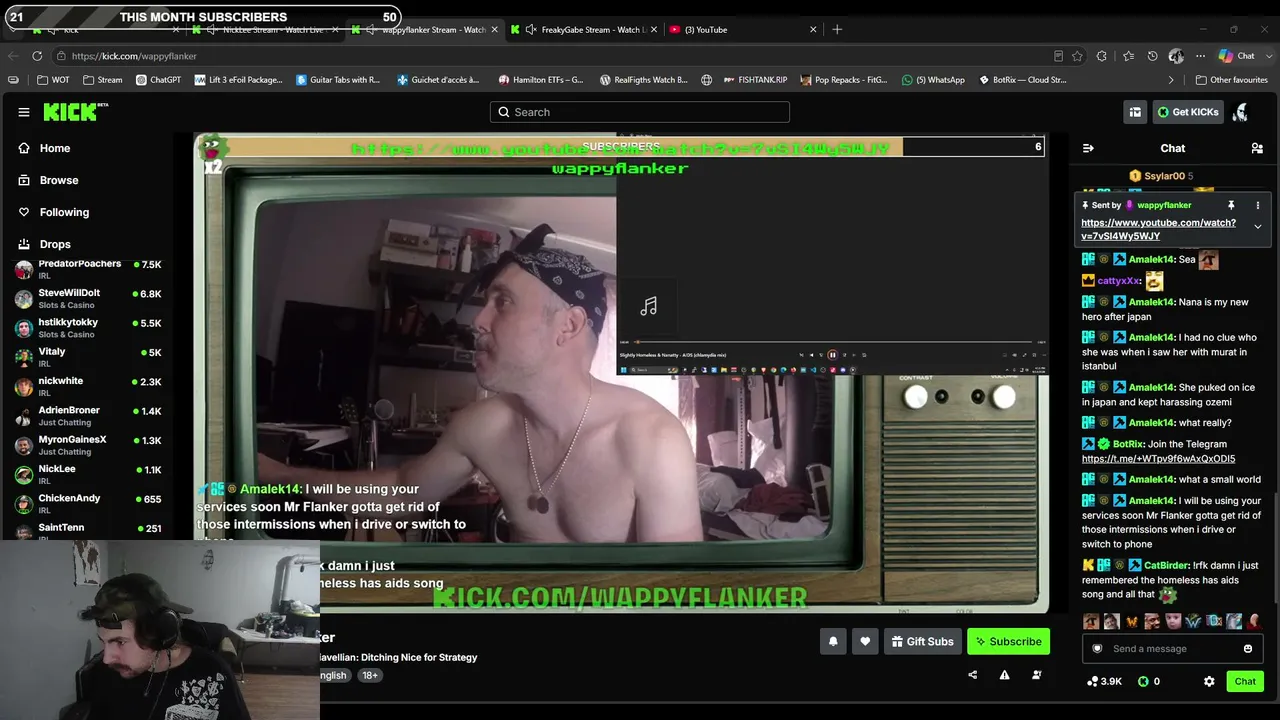Send message with the Chat button
Viewport: 1280px width, 720px height.
[x=1245, y=682]
